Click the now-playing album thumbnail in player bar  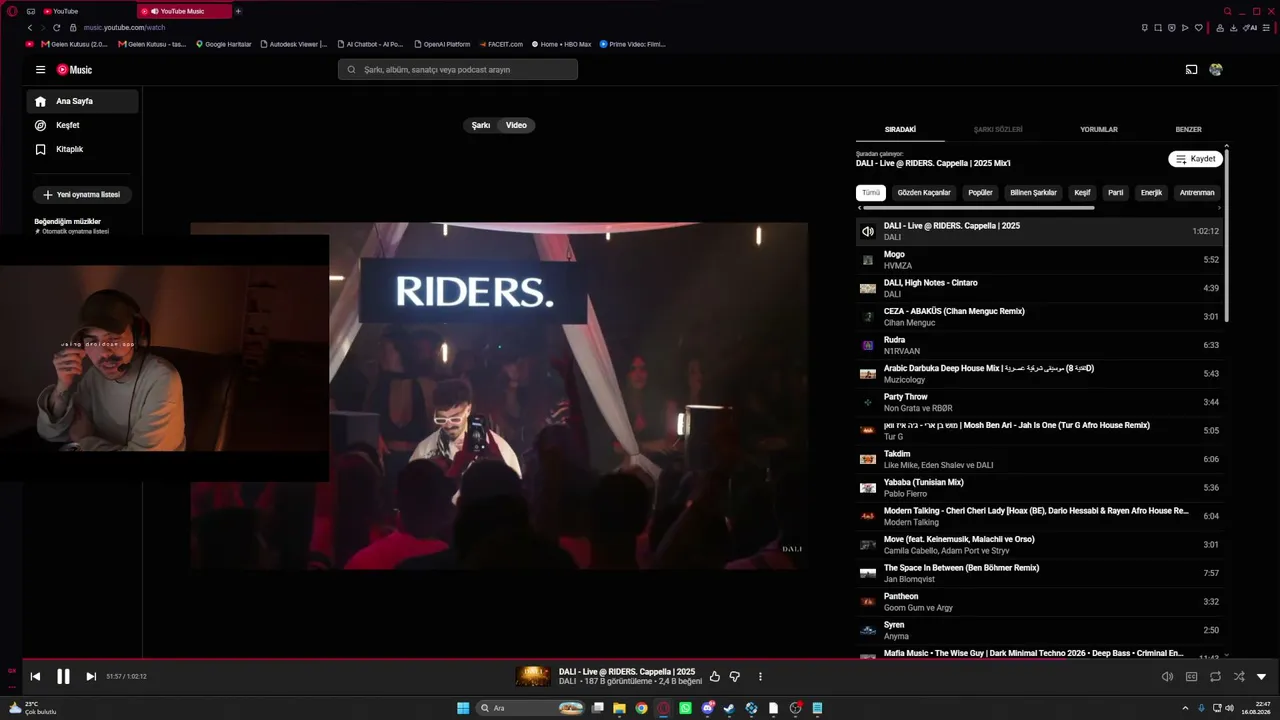(533, 677)
